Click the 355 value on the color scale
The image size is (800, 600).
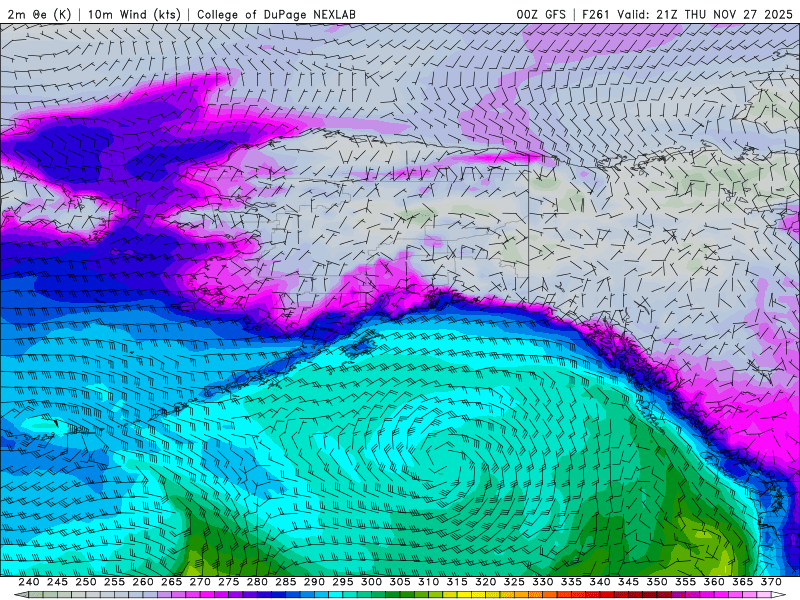pos(686,582)
